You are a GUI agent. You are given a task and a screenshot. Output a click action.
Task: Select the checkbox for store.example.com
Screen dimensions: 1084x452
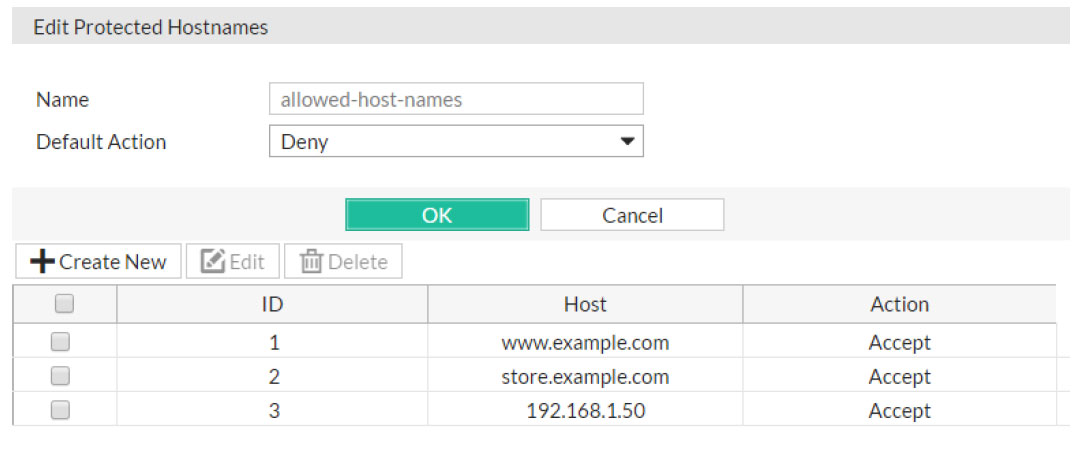(60, 376)
